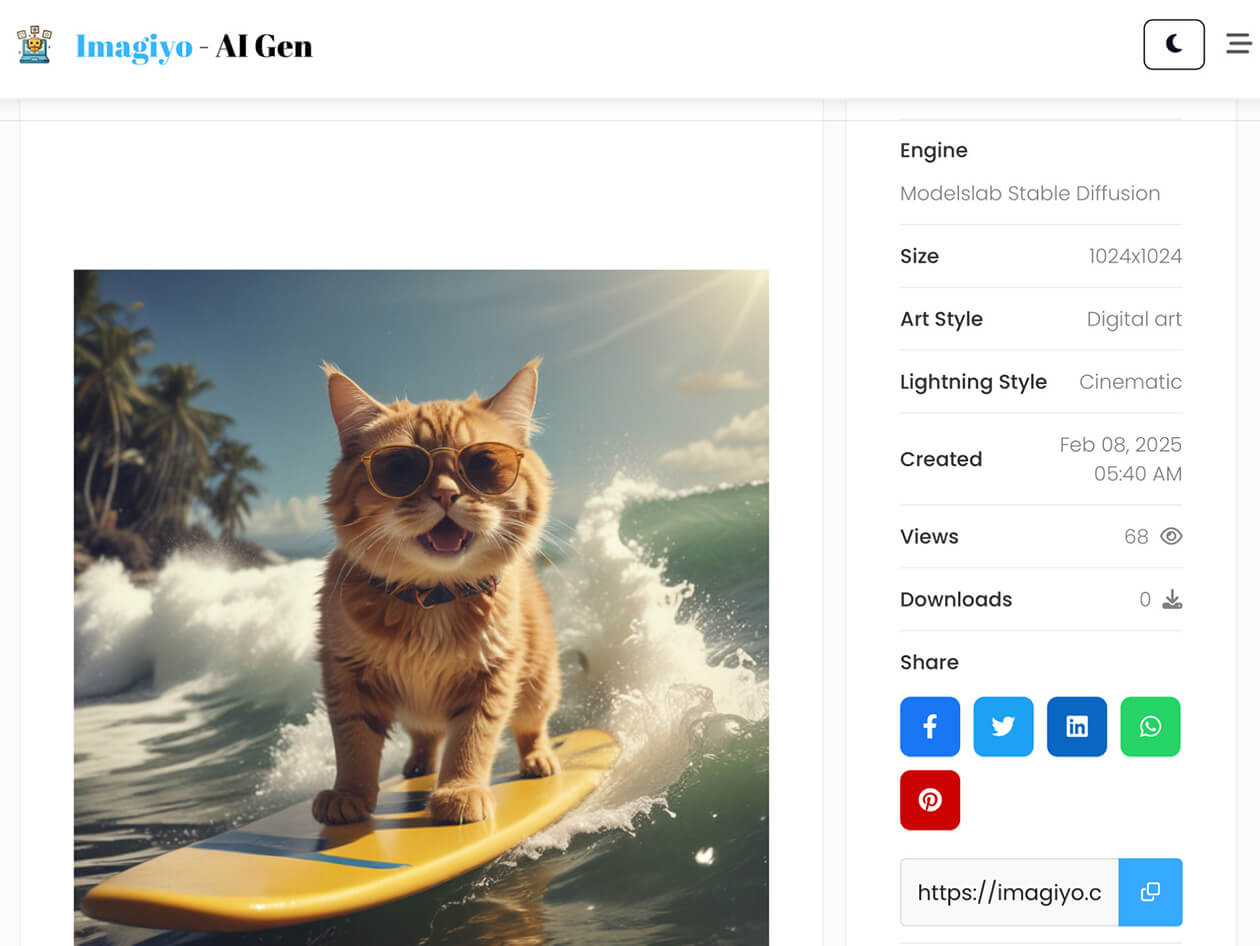Share the image via WhatsApp
This screenshot has width=1260, height=946.
(1150, 726)
